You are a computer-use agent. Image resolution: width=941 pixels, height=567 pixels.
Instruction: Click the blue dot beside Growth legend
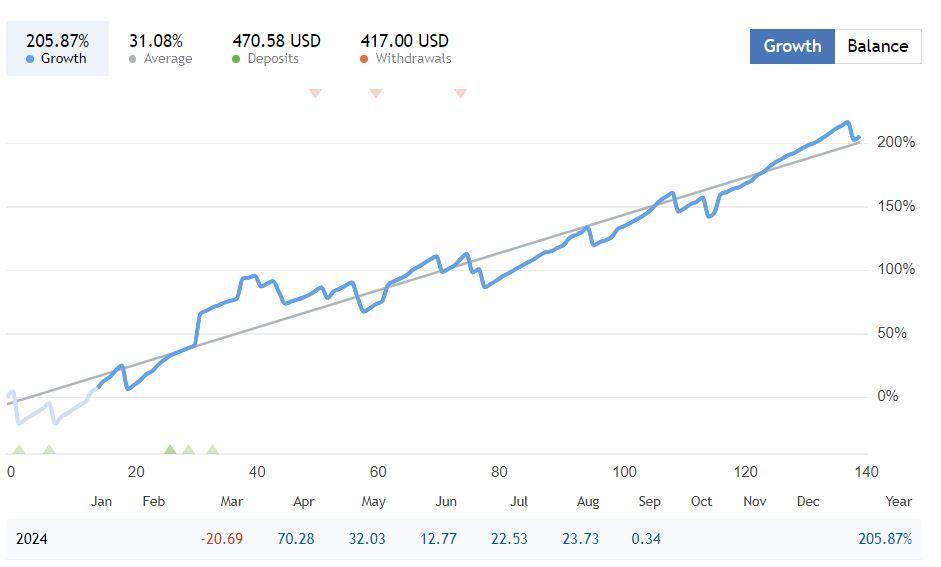31,59
